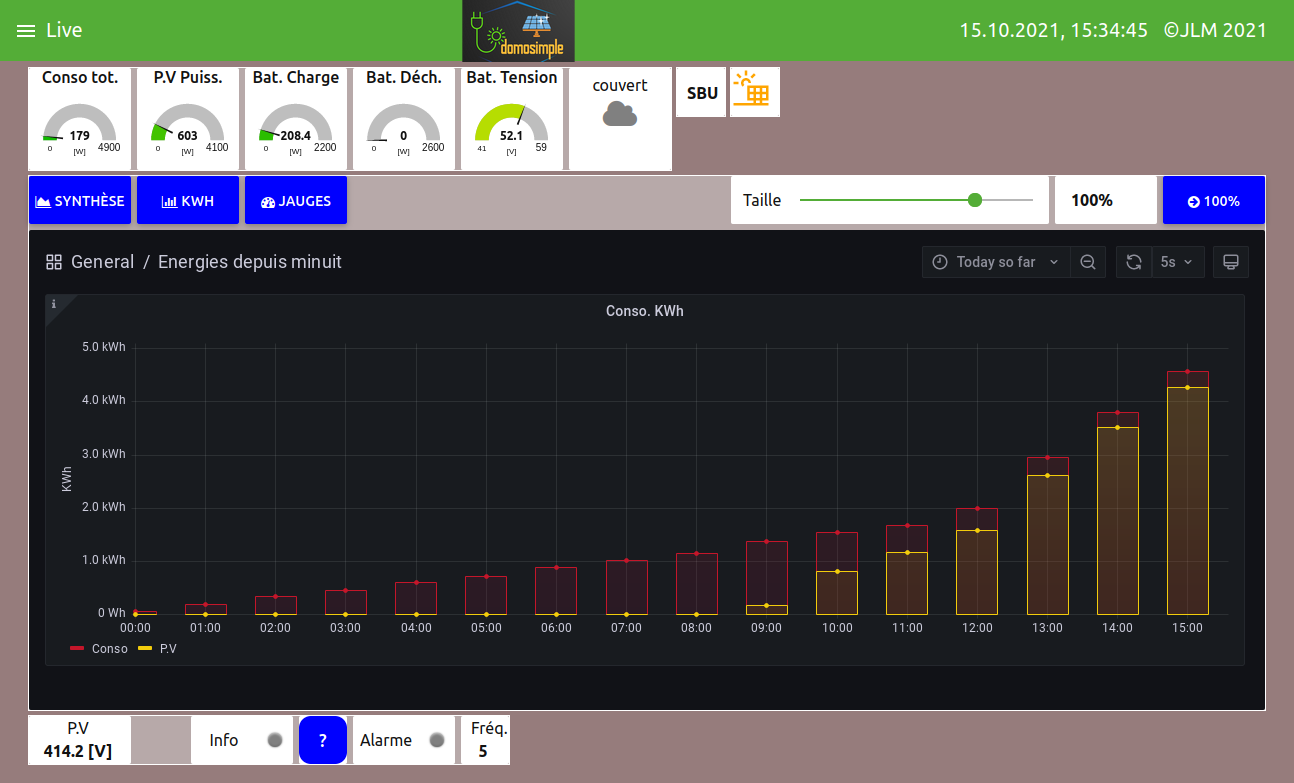Open the 'Today so far' time picker

995,262
